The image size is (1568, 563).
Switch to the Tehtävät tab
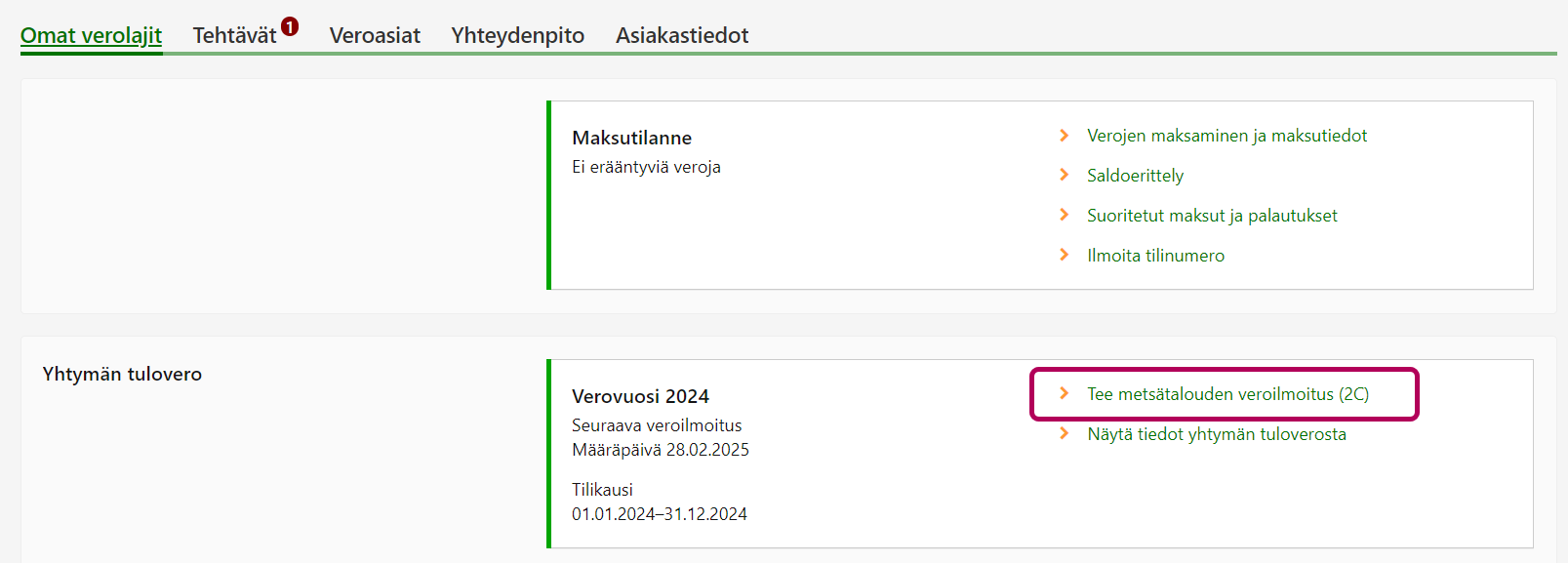tap(234, 36)
